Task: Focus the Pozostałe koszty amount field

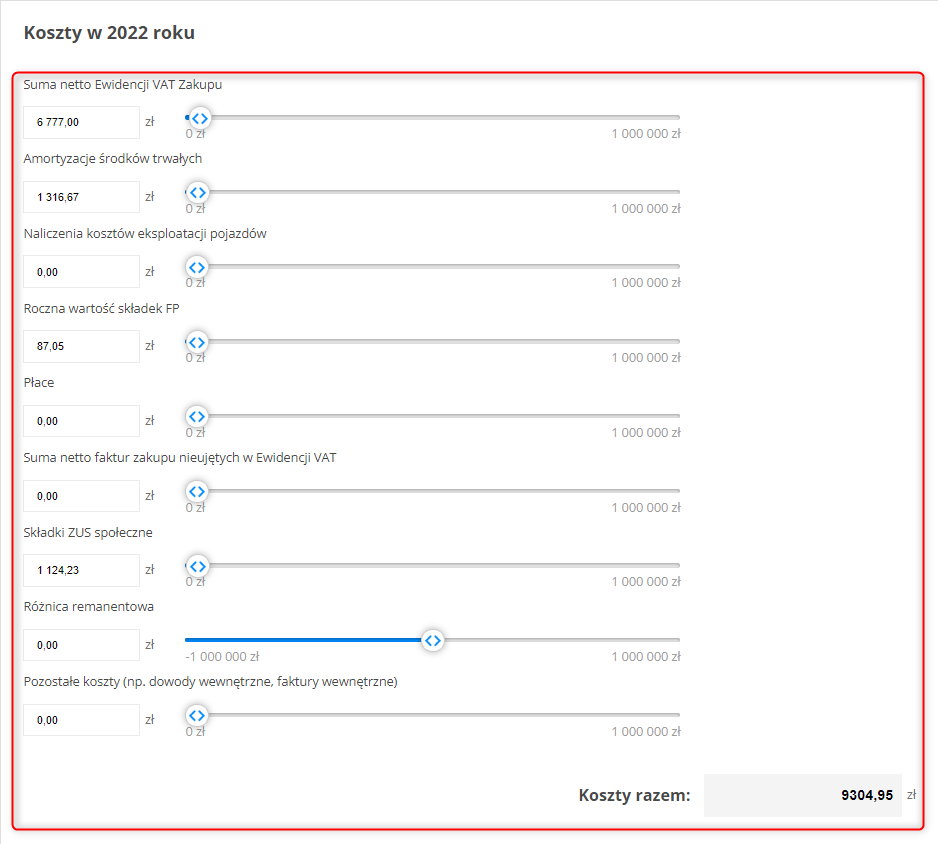Action: coord(81,720)
